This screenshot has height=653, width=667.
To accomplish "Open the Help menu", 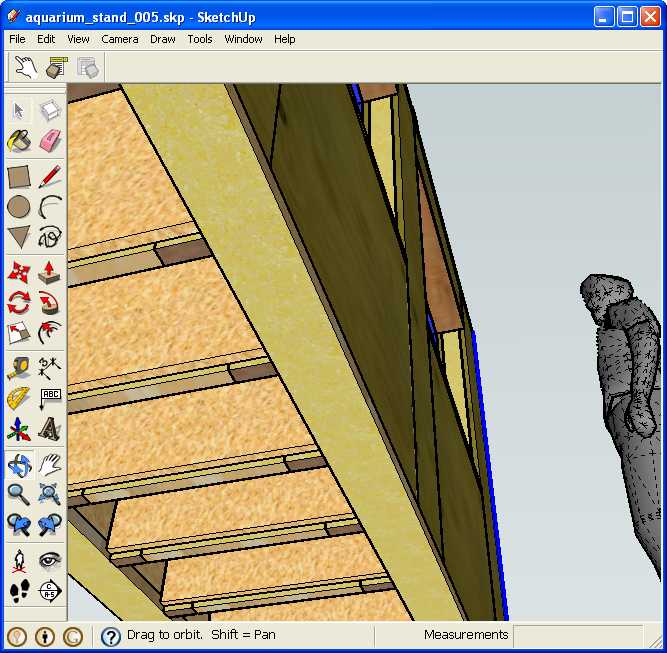I will click(285, 39).
